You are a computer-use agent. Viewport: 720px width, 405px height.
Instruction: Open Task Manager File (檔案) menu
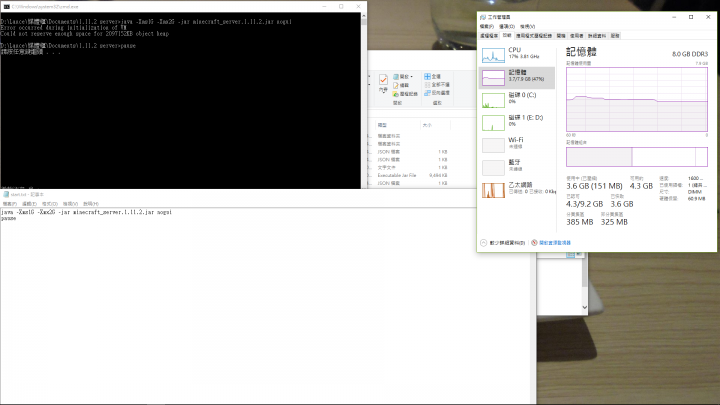tap(487, 27)
